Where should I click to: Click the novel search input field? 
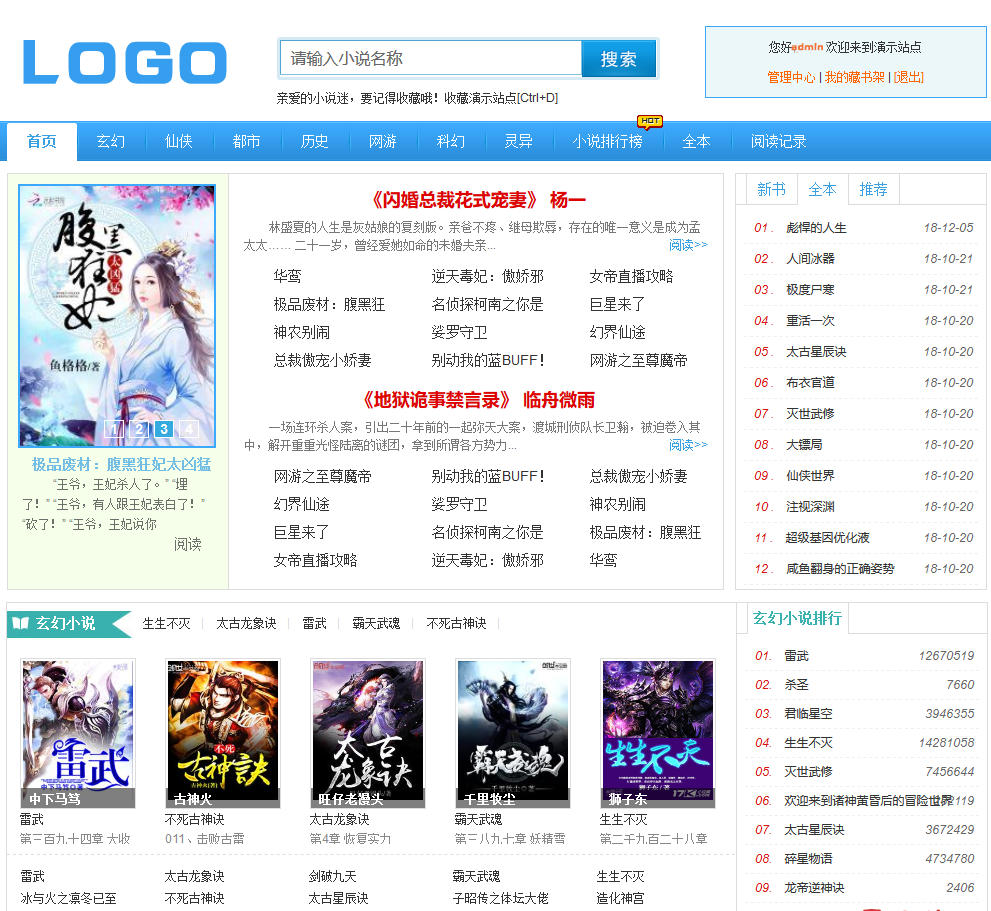tap(430, 59)
